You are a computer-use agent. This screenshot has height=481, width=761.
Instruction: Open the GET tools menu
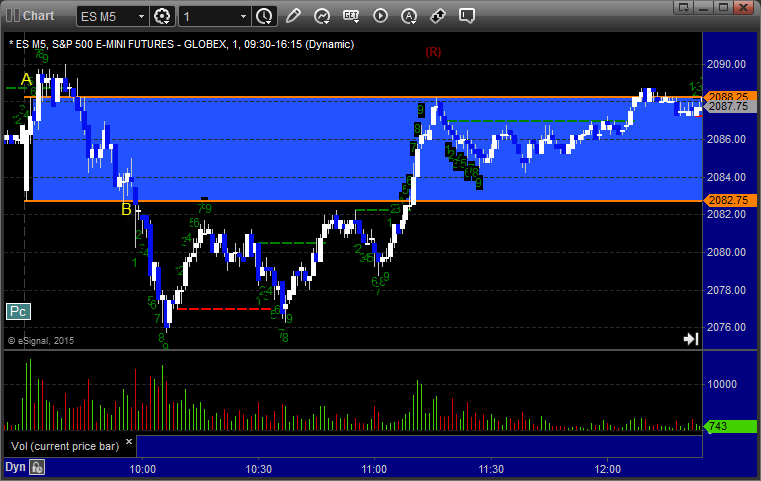[x=351, y=16]
